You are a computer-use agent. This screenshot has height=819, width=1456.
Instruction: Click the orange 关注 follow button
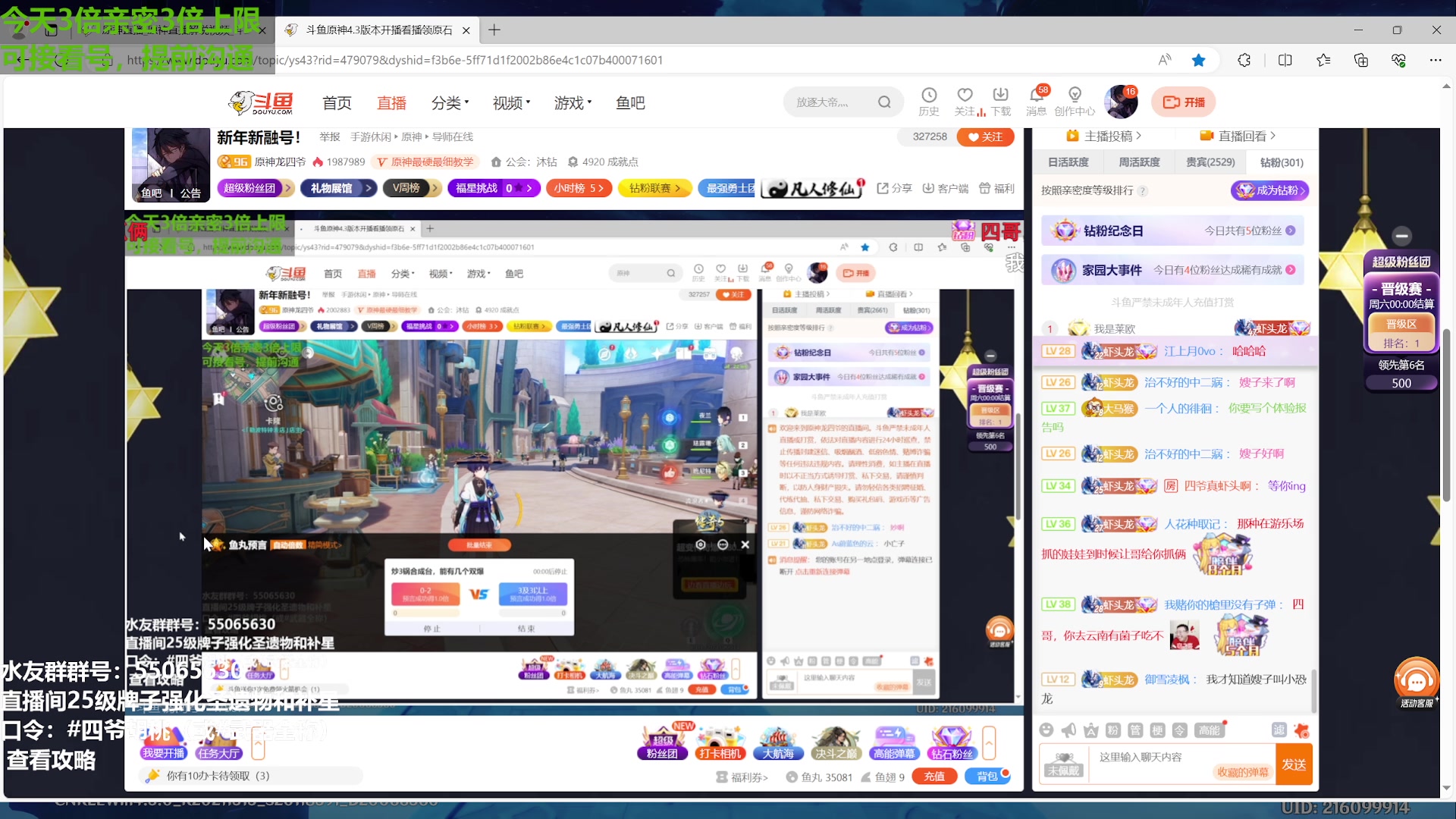click(x=985, y=137)
